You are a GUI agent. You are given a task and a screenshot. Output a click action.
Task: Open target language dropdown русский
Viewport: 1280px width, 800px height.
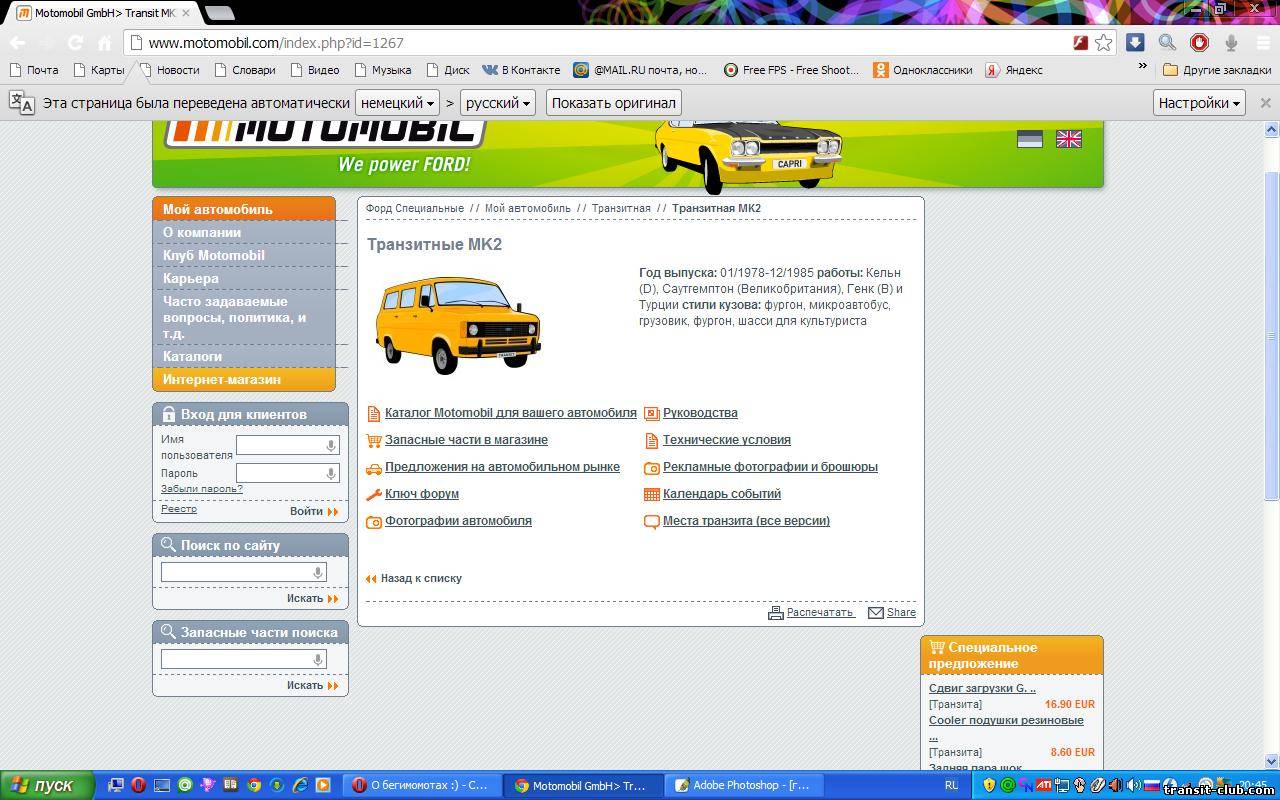(x=498, y=102)
